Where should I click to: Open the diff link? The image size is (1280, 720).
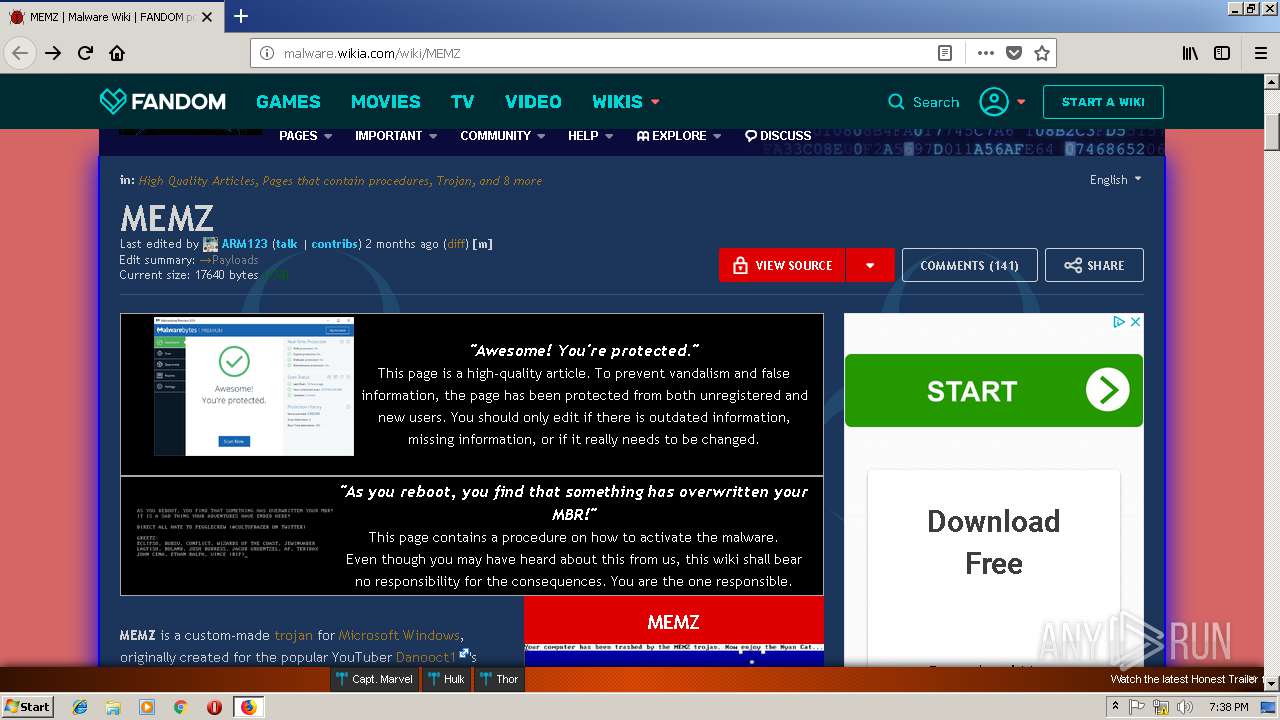[x=456, y=244]
